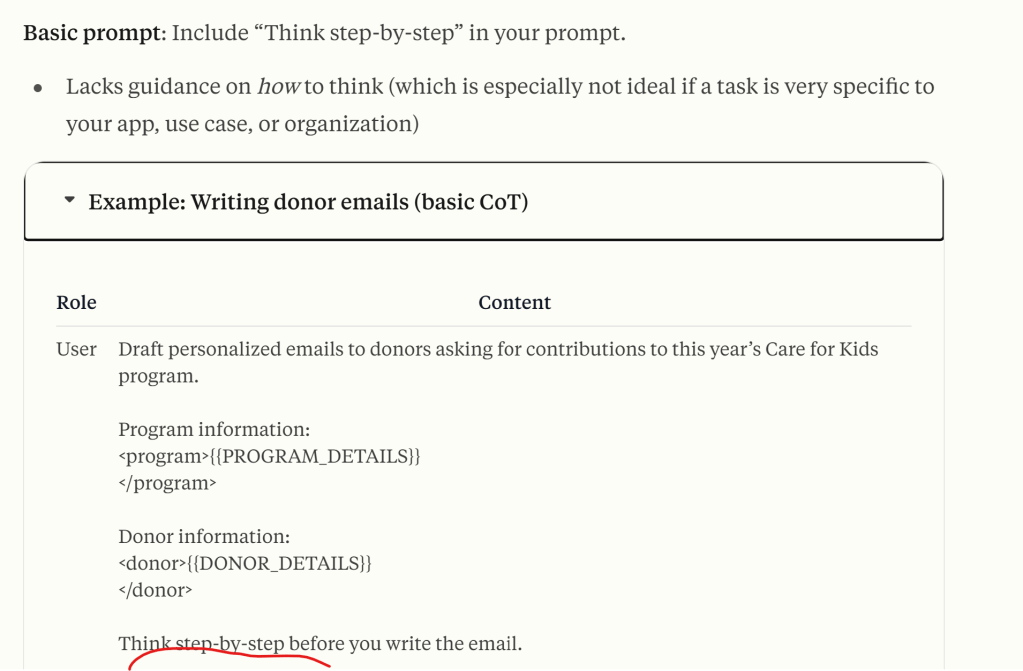Click the italic word "how"
1023x671 pixels.
coord(279,87)
